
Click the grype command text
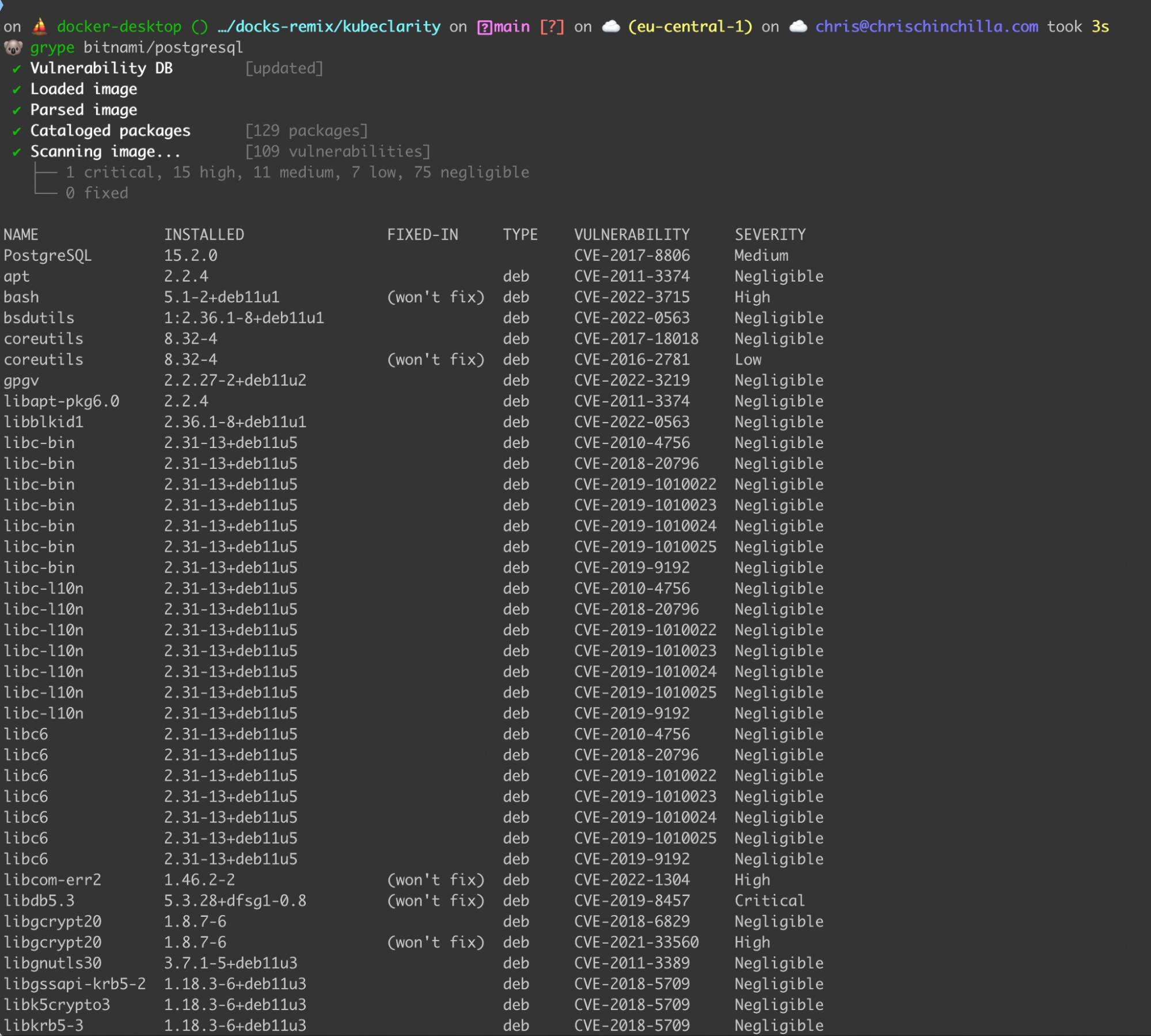pyautogui.click(x=52, y=47)
